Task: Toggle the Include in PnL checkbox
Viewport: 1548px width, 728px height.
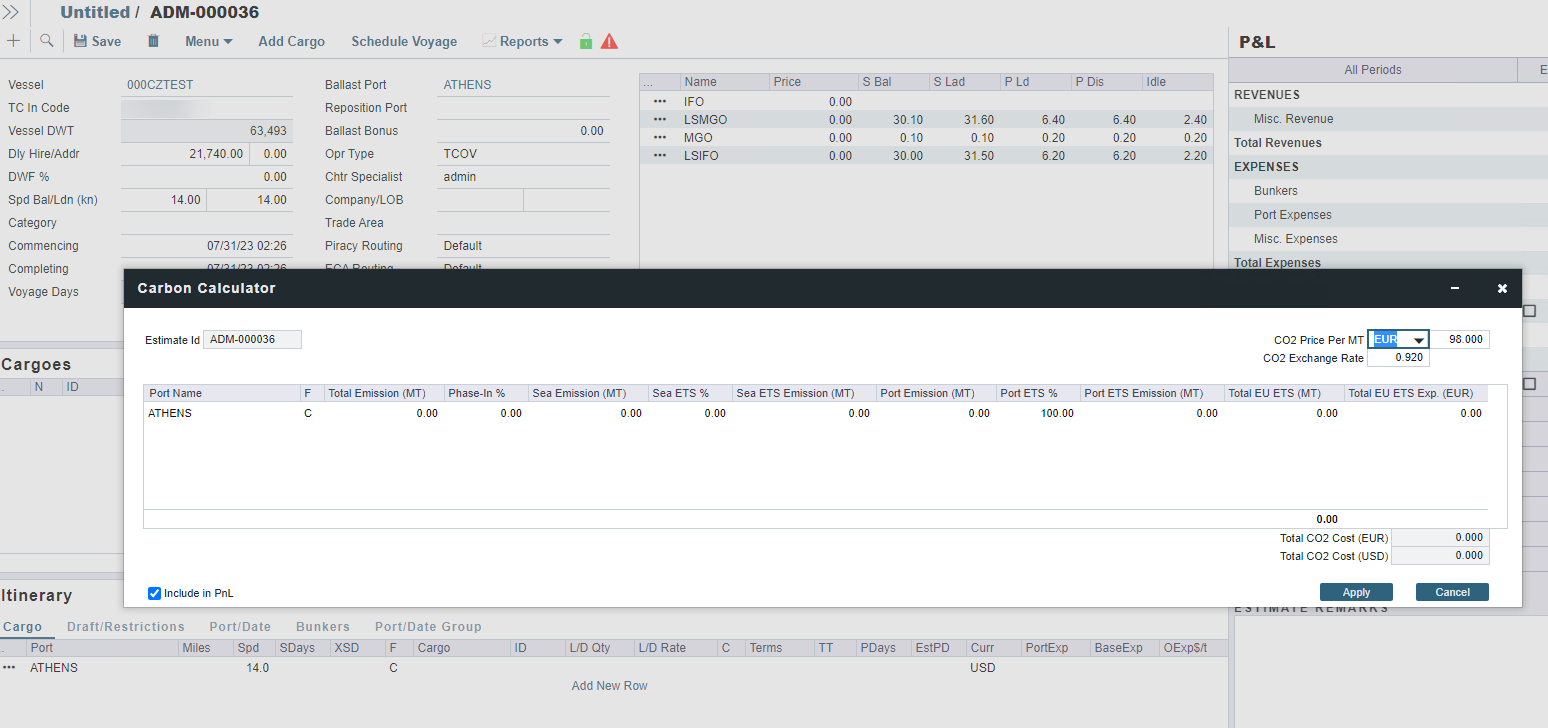Action: [154, 593]
